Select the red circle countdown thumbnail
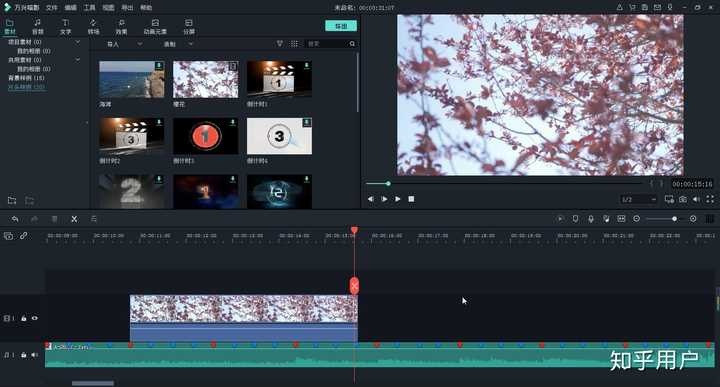This screenshot has height=387, width=720. (206, 136)
